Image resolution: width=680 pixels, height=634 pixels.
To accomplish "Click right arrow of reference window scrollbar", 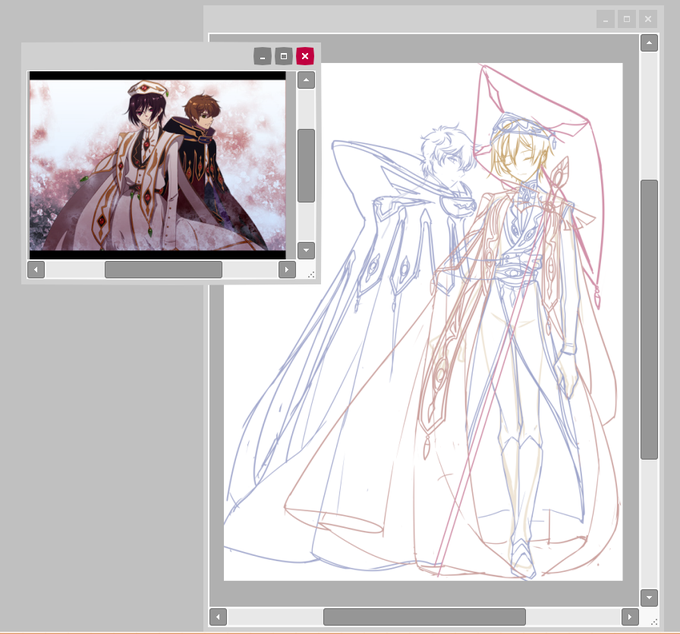I will 287,269.
